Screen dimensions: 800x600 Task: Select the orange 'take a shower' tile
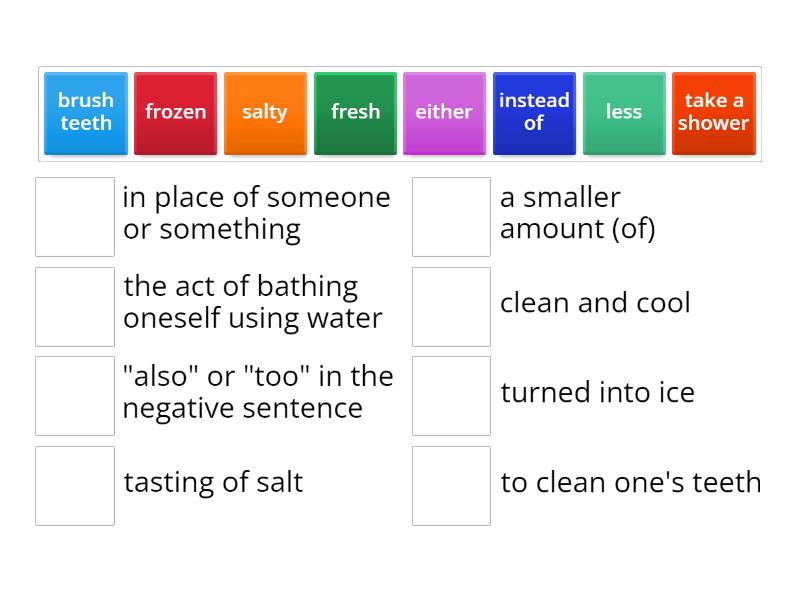click(713, 112)
